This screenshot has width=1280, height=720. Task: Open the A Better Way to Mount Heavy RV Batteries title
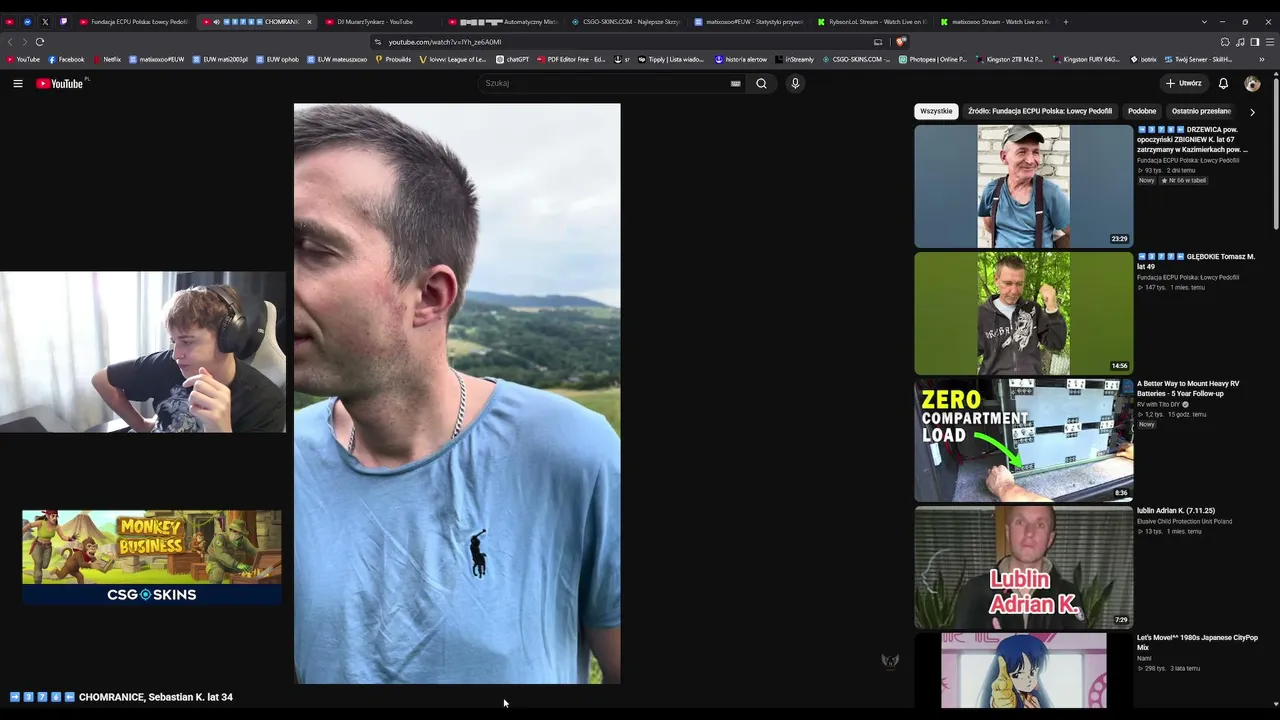click(1188, 389)
